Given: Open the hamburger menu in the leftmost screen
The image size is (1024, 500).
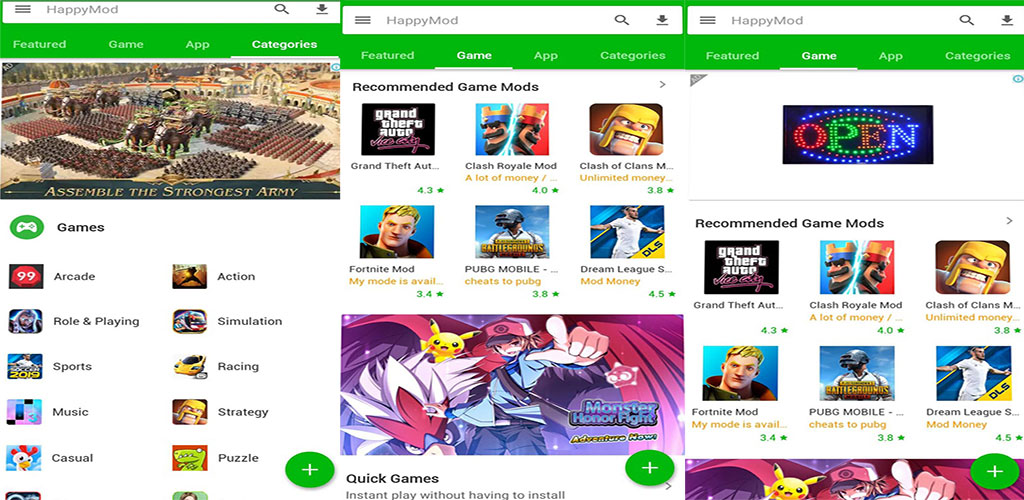Looking at the screenshot, I should (x=22, y=9).
